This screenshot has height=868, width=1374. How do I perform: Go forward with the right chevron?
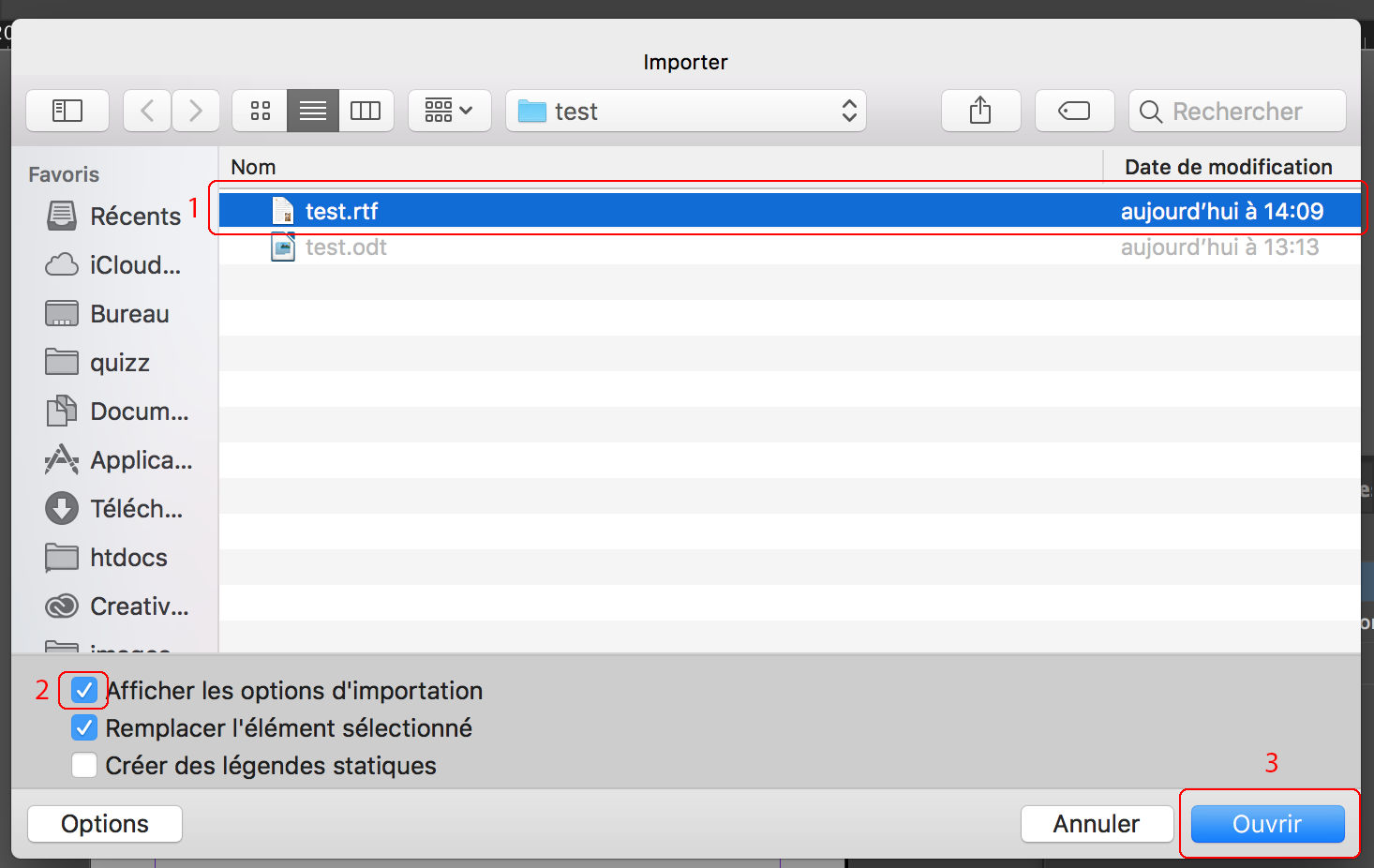(196, 111)
